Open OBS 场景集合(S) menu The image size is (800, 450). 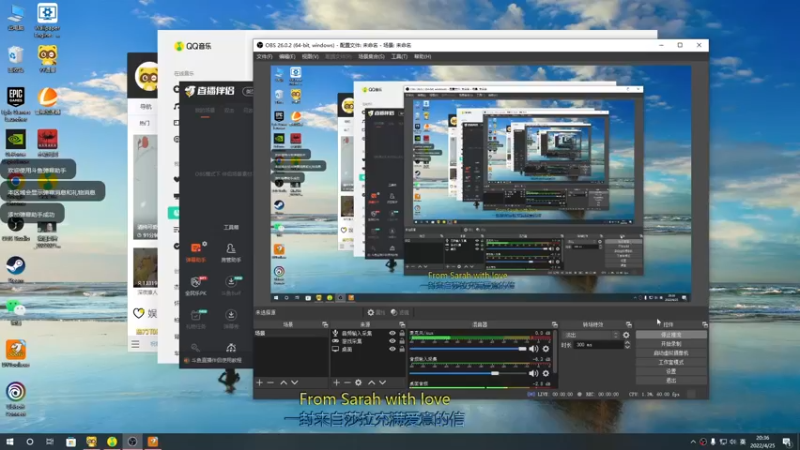pyautogui.click(x=371, y=57)
